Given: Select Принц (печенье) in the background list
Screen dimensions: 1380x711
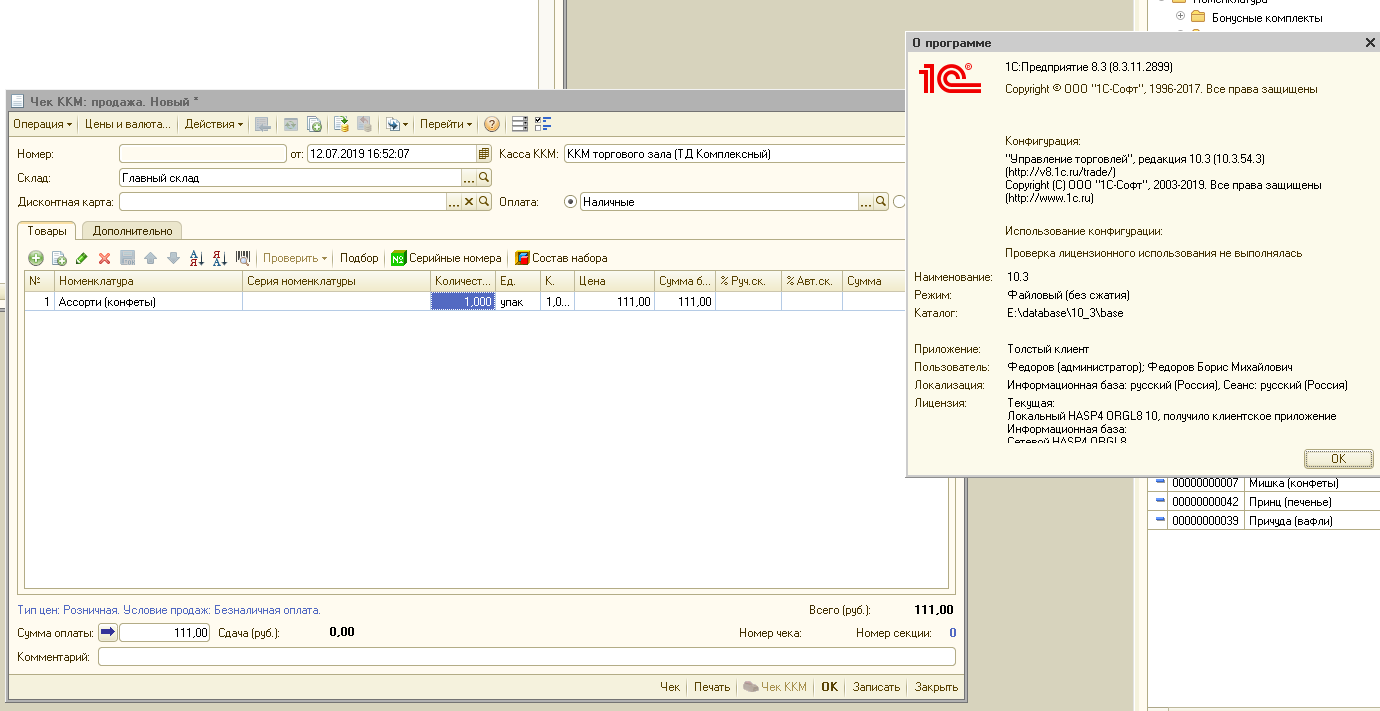Looking at the screenshot, I should (x=1291, y=502).
